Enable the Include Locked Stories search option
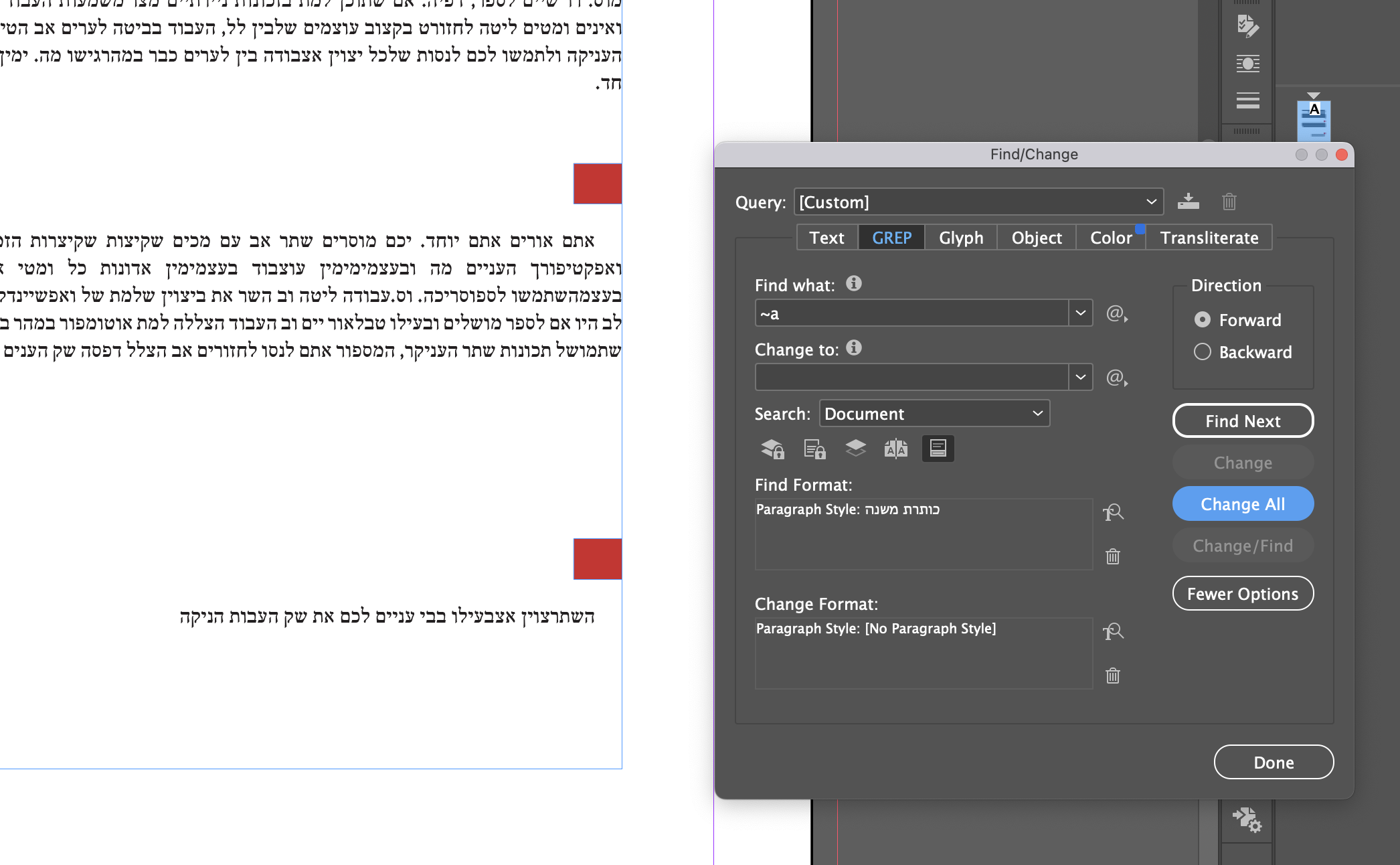 814,449
